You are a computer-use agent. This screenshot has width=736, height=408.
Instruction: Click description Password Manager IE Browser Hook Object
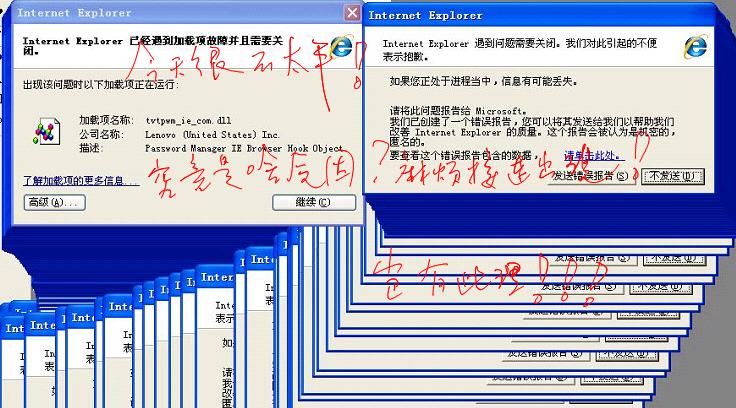click(244, 148)
